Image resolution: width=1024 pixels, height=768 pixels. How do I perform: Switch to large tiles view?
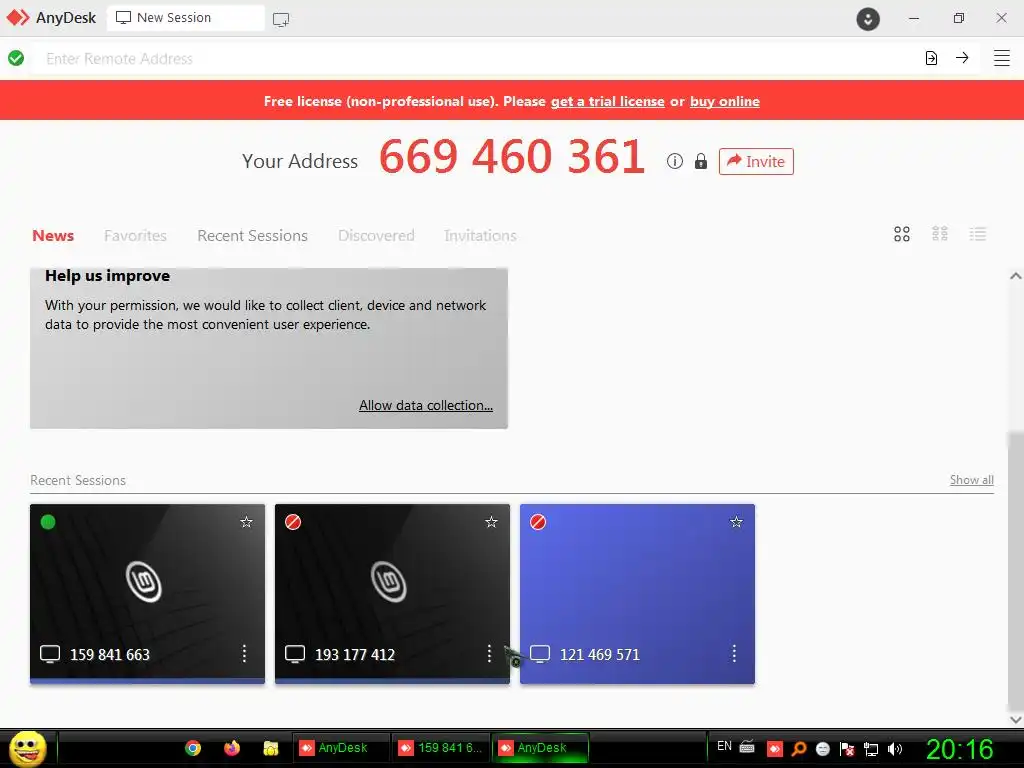(902, 234)
